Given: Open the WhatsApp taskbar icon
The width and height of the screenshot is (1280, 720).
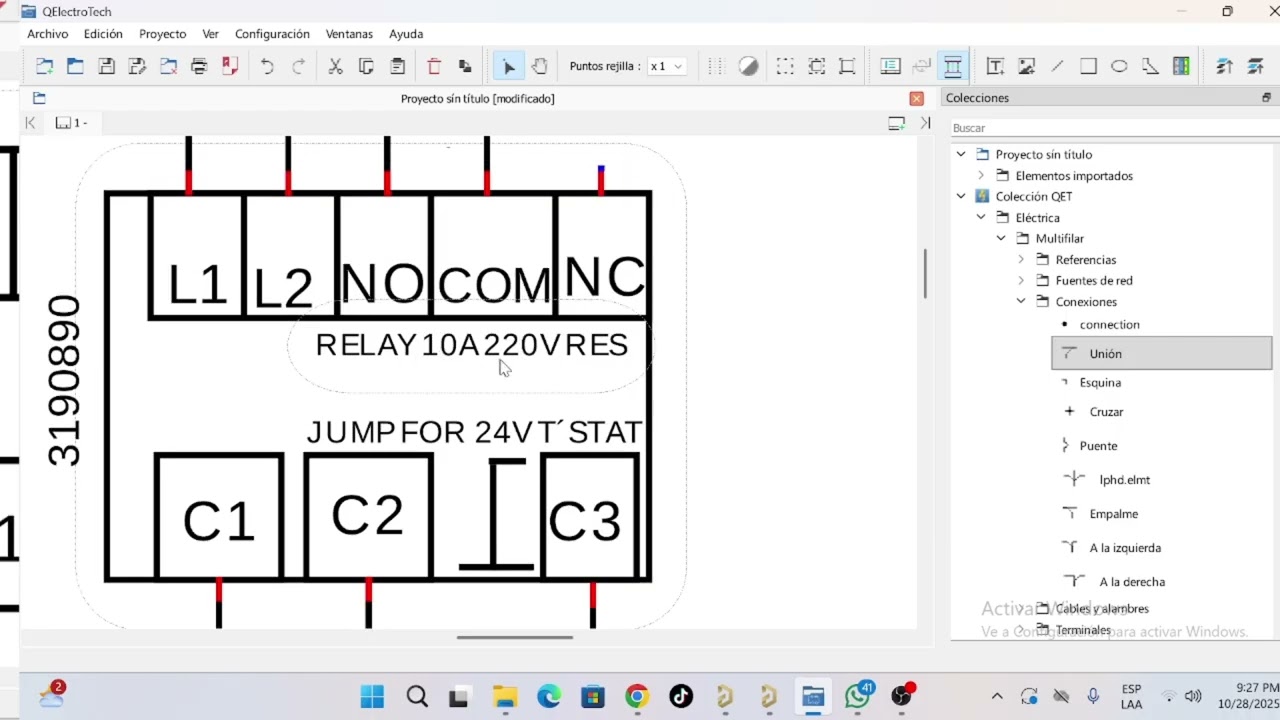Looking at the screenshot, I should (x=857, y=696).
